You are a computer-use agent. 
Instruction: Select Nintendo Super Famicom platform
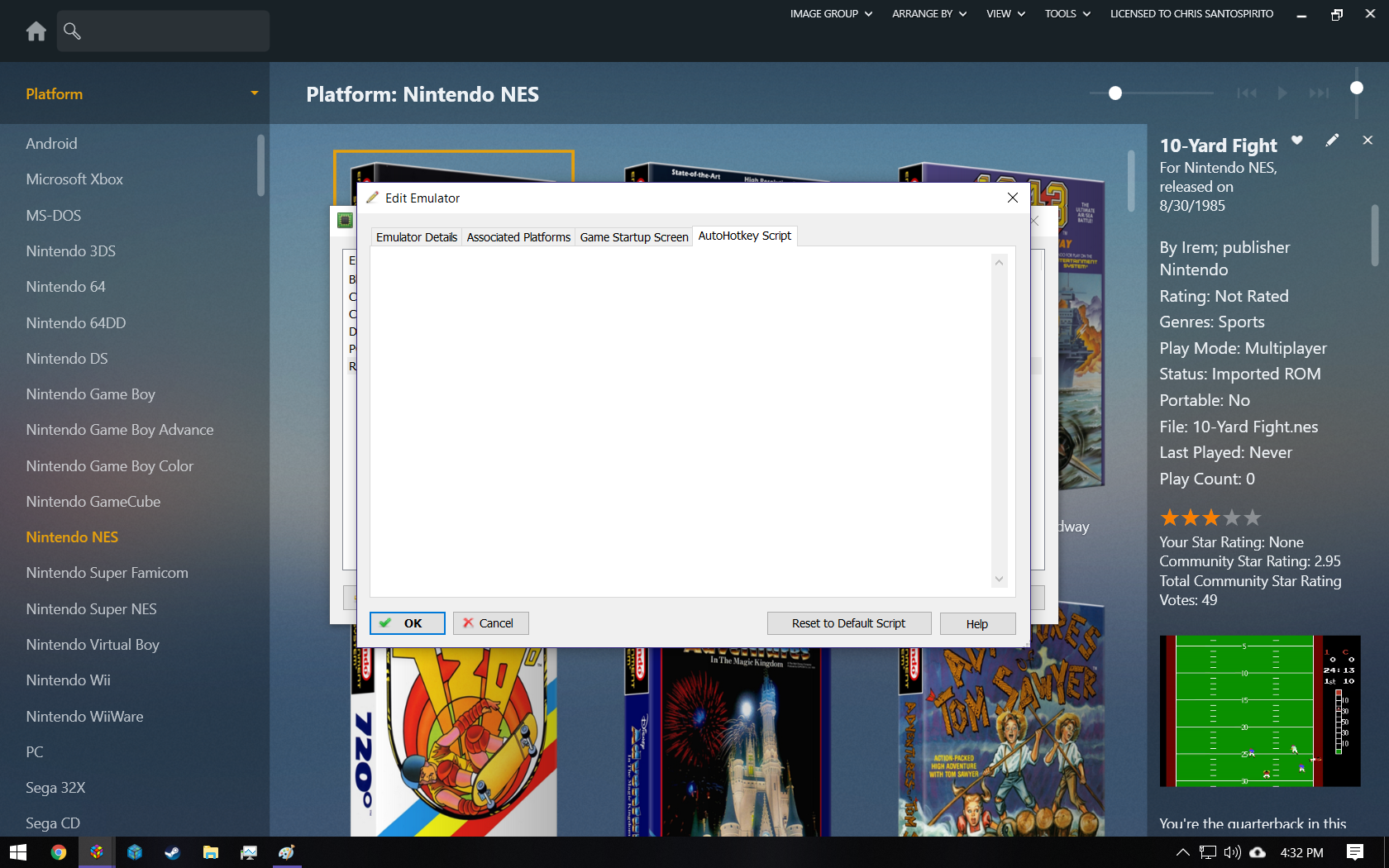[107, 573]
